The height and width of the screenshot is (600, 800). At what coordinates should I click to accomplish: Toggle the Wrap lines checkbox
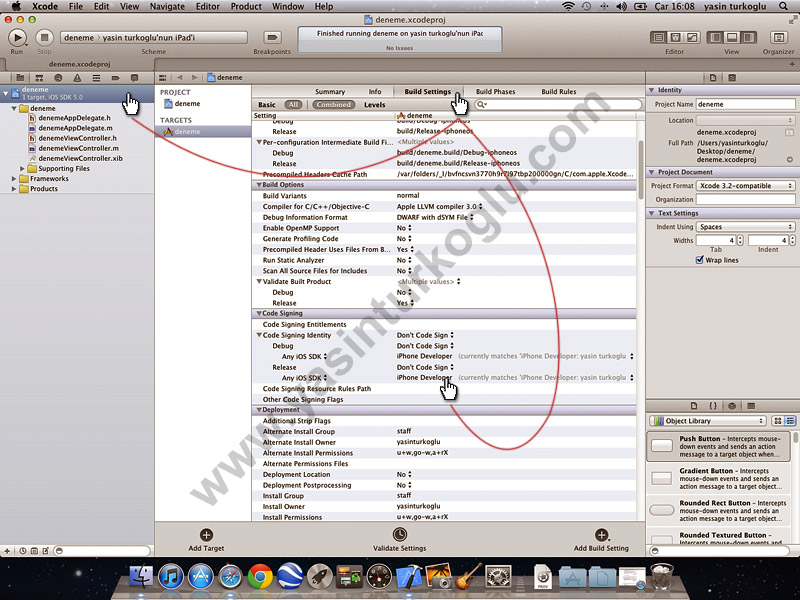pyautogui.click(x=699, y=260)
